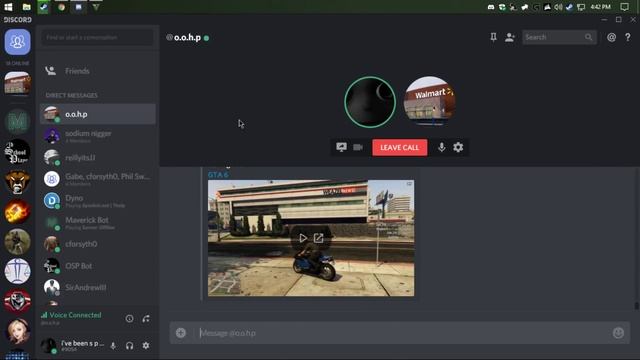Toggle deafen headphones in user panel
The height and width of the screenshot is (360, 640).
coord(129,346)
